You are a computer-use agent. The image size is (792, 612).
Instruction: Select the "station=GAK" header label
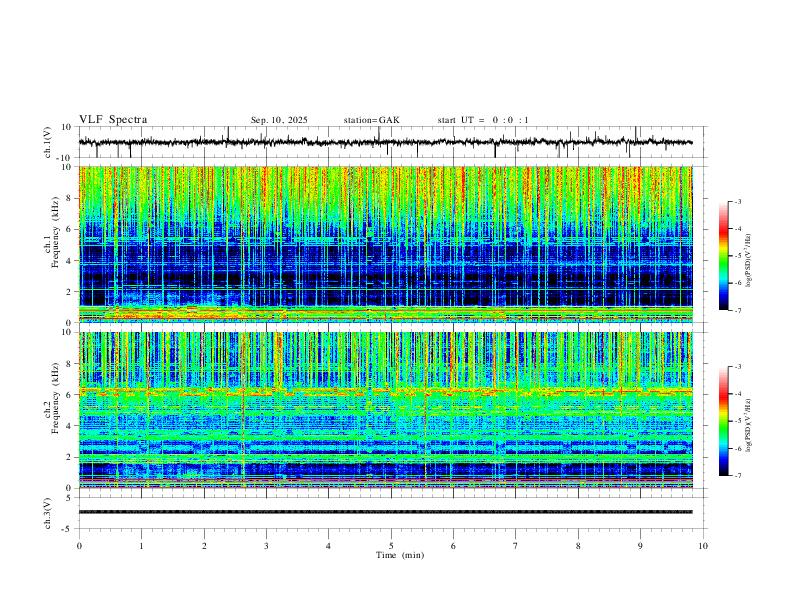point(371,120)
